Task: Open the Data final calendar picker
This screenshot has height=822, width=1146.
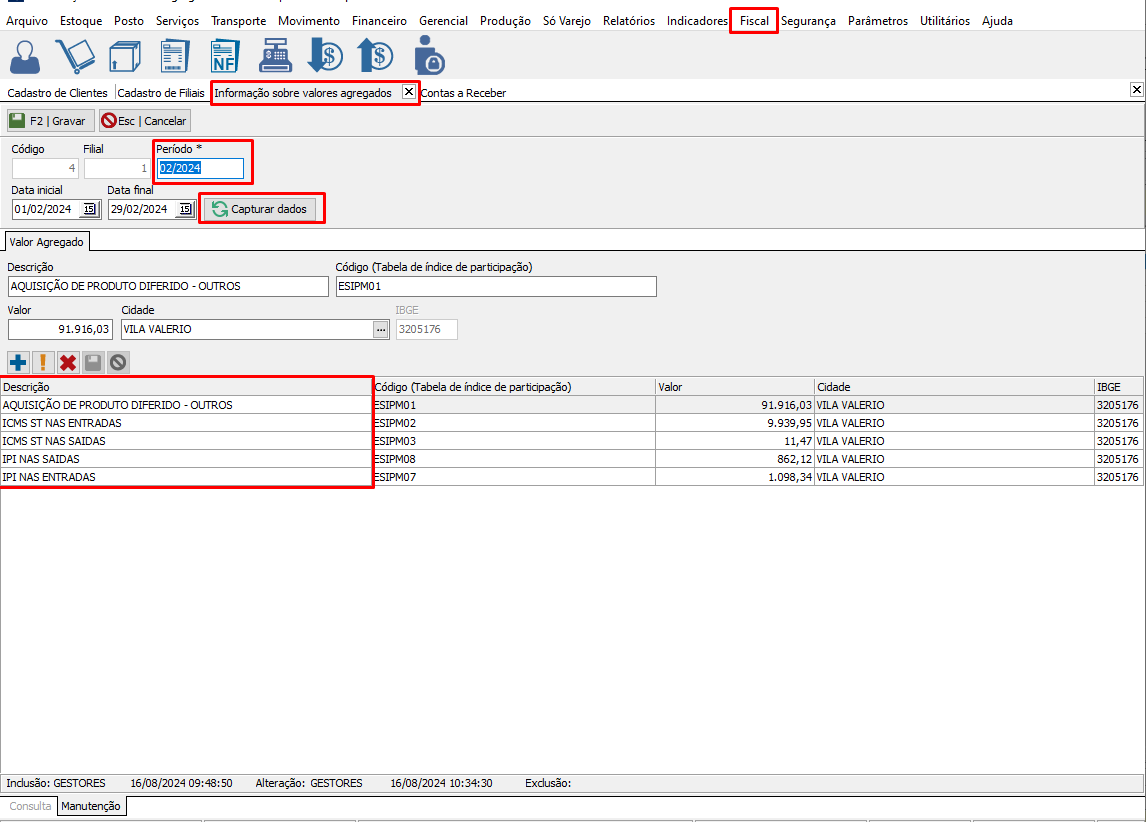Action: 185,209
